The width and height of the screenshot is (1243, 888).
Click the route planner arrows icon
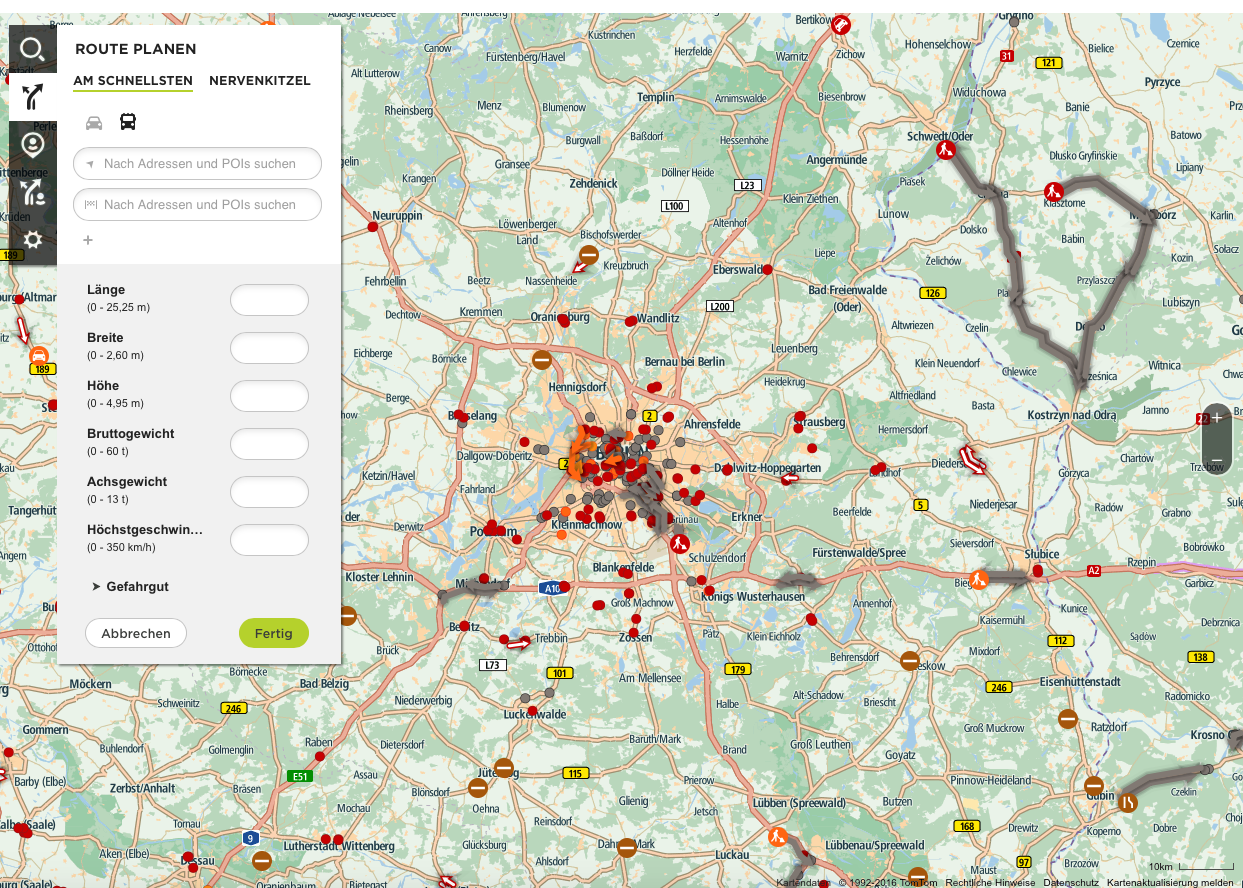tap(33, 97)
